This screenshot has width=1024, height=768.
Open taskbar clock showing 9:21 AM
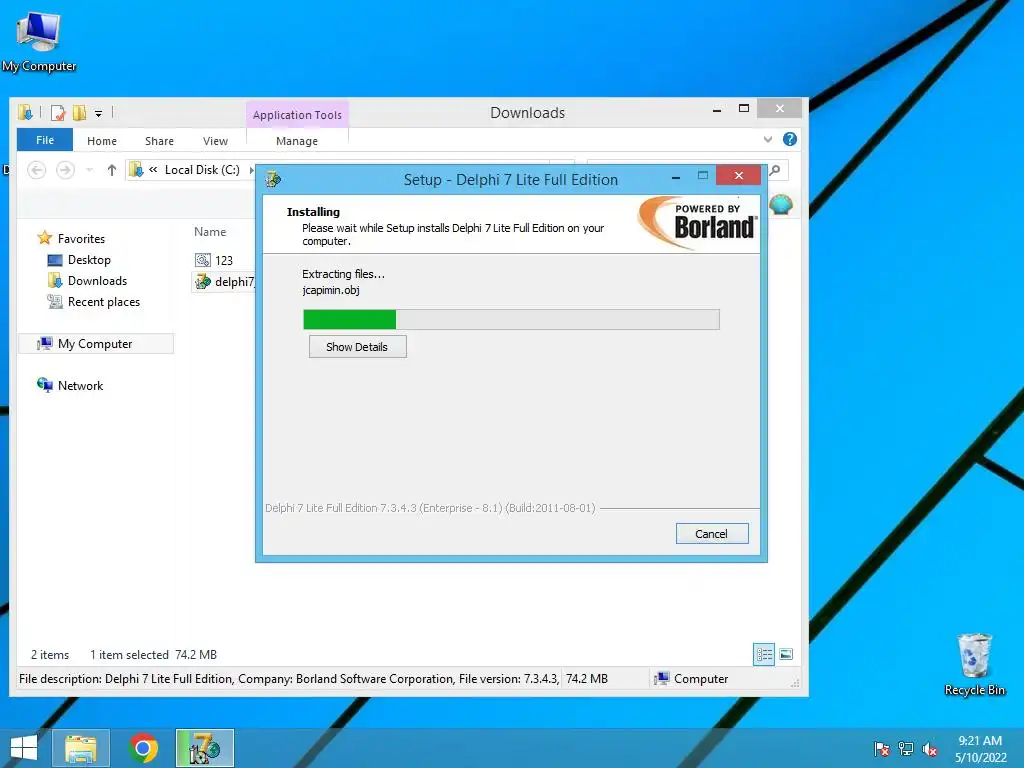[x=980, y=749]
